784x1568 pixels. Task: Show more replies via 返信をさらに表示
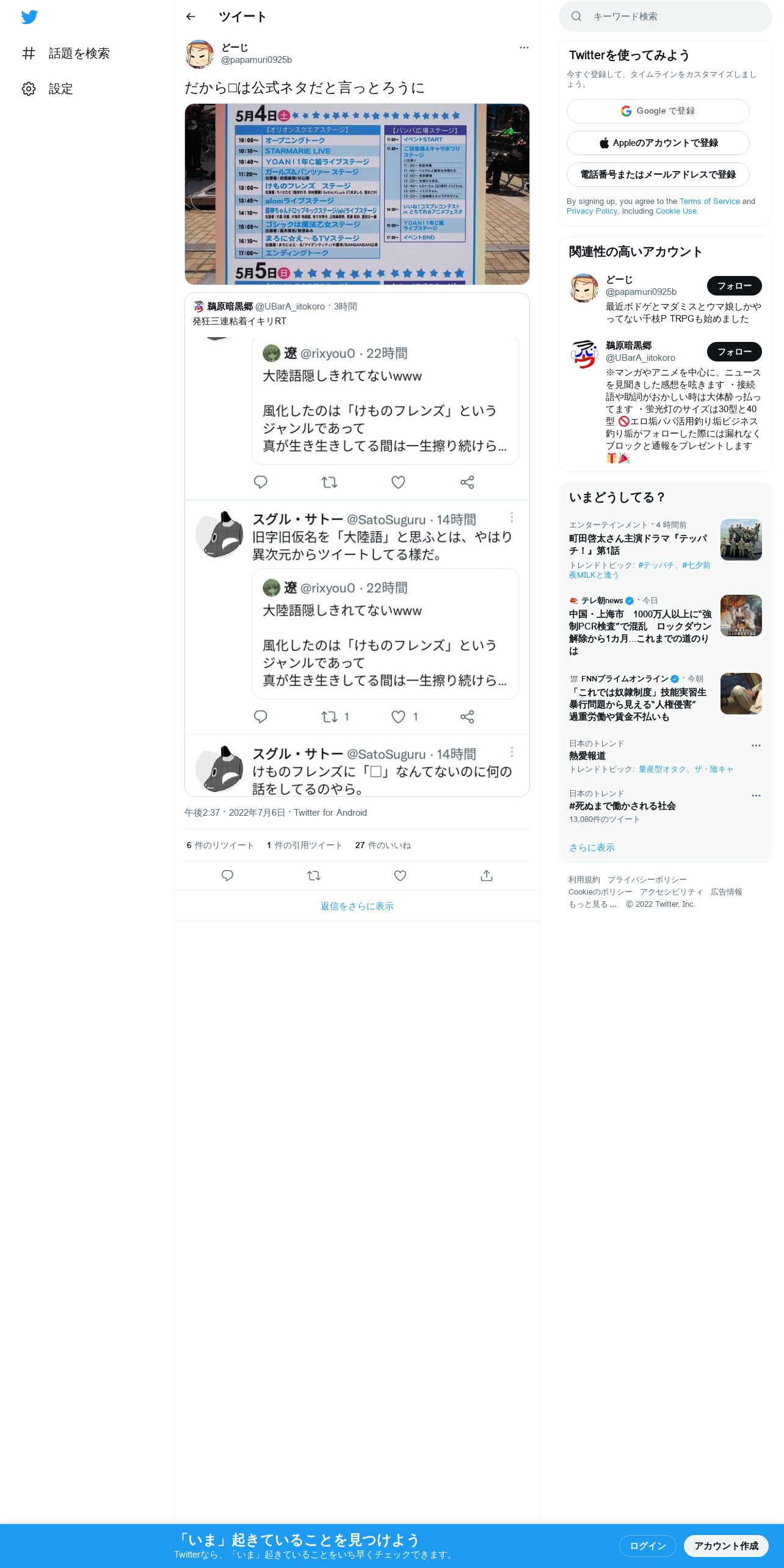357,906
